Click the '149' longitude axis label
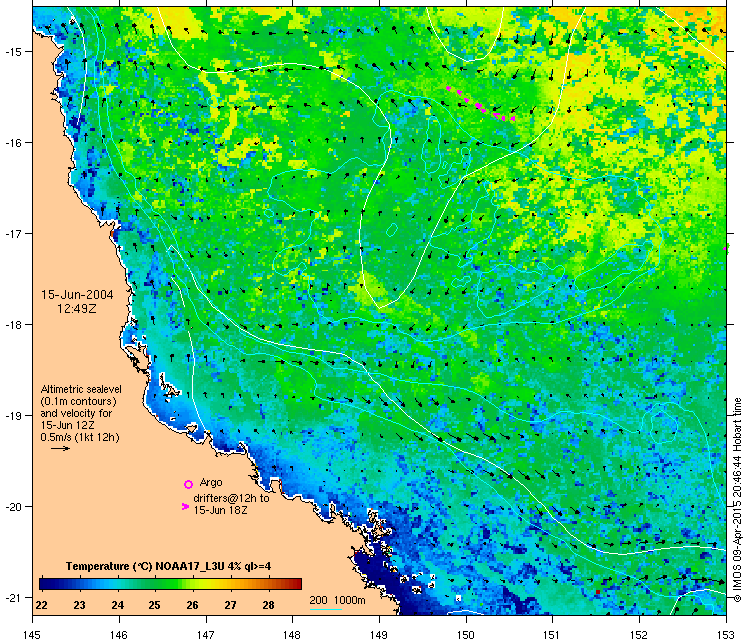This screenshot has height=640, width=750. click(x=379, y=634)
